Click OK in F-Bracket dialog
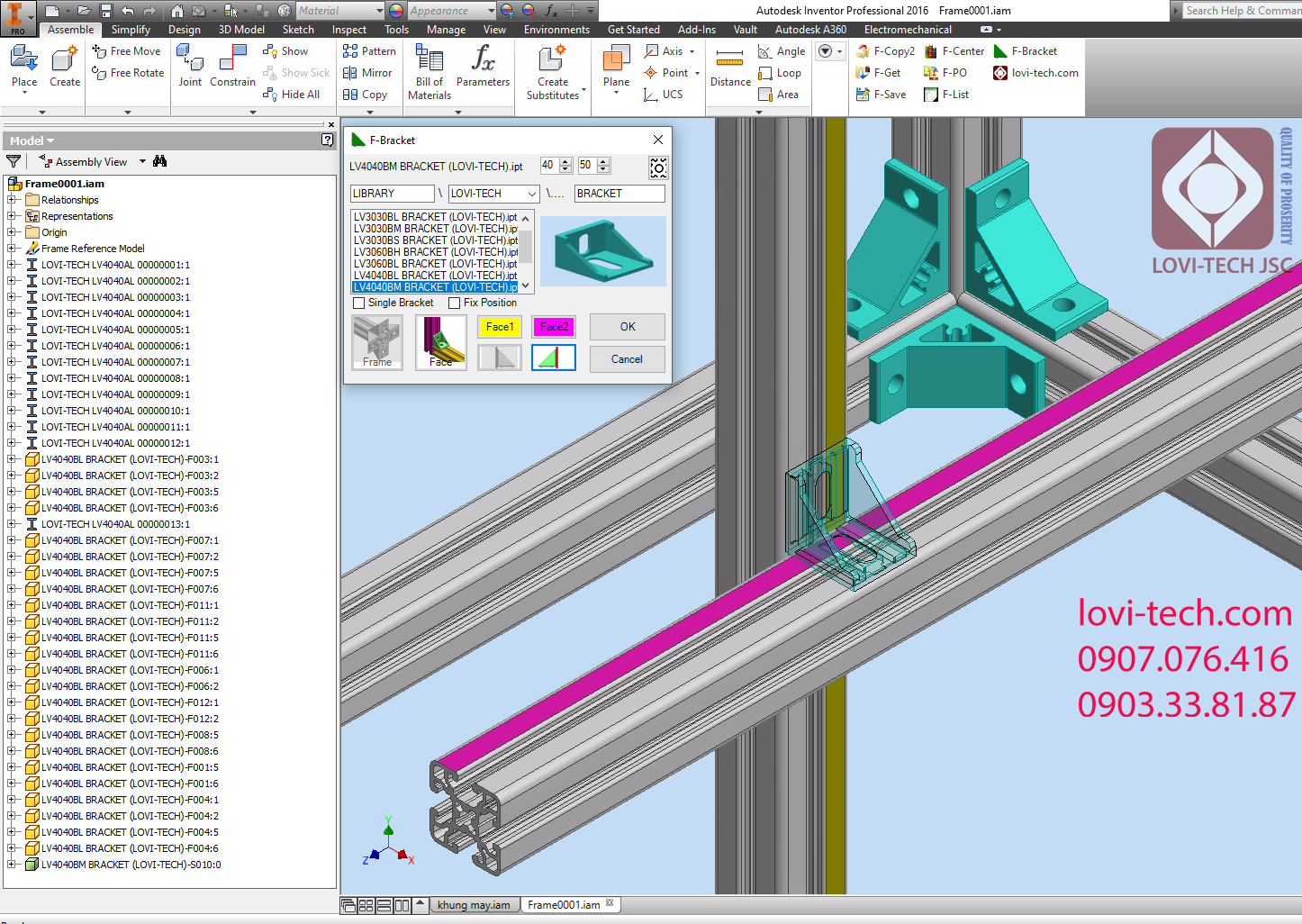Screen dimensions: 1302x924 (628, 327)
